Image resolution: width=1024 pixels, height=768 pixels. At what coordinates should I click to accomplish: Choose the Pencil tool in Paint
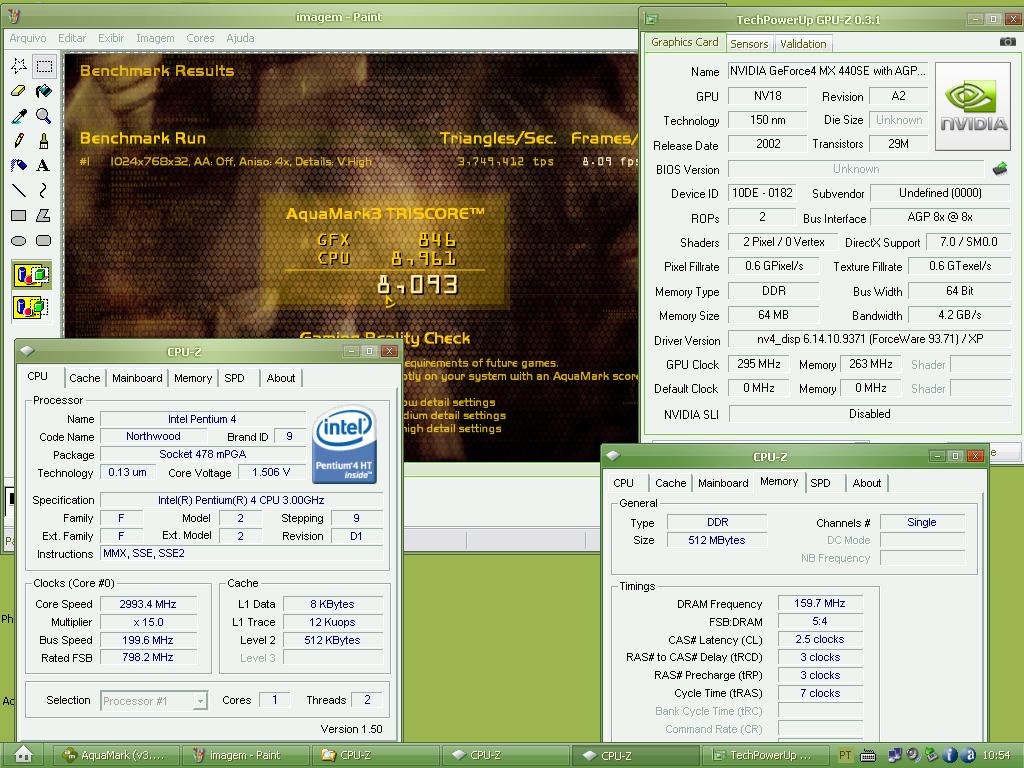[19, 140]
